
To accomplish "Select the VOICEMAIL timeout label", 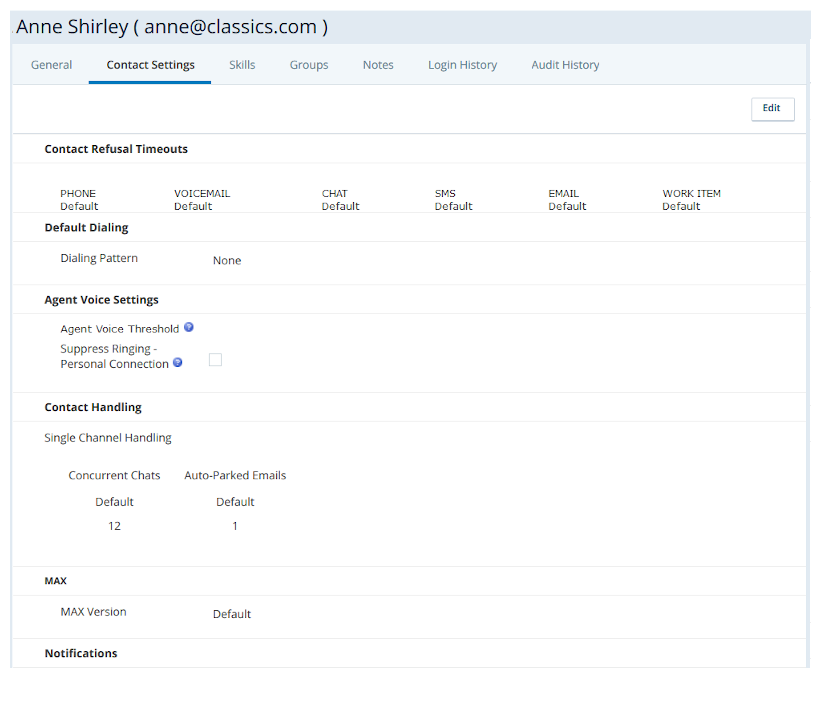I will pyautogui.click(x=202, y=193).
